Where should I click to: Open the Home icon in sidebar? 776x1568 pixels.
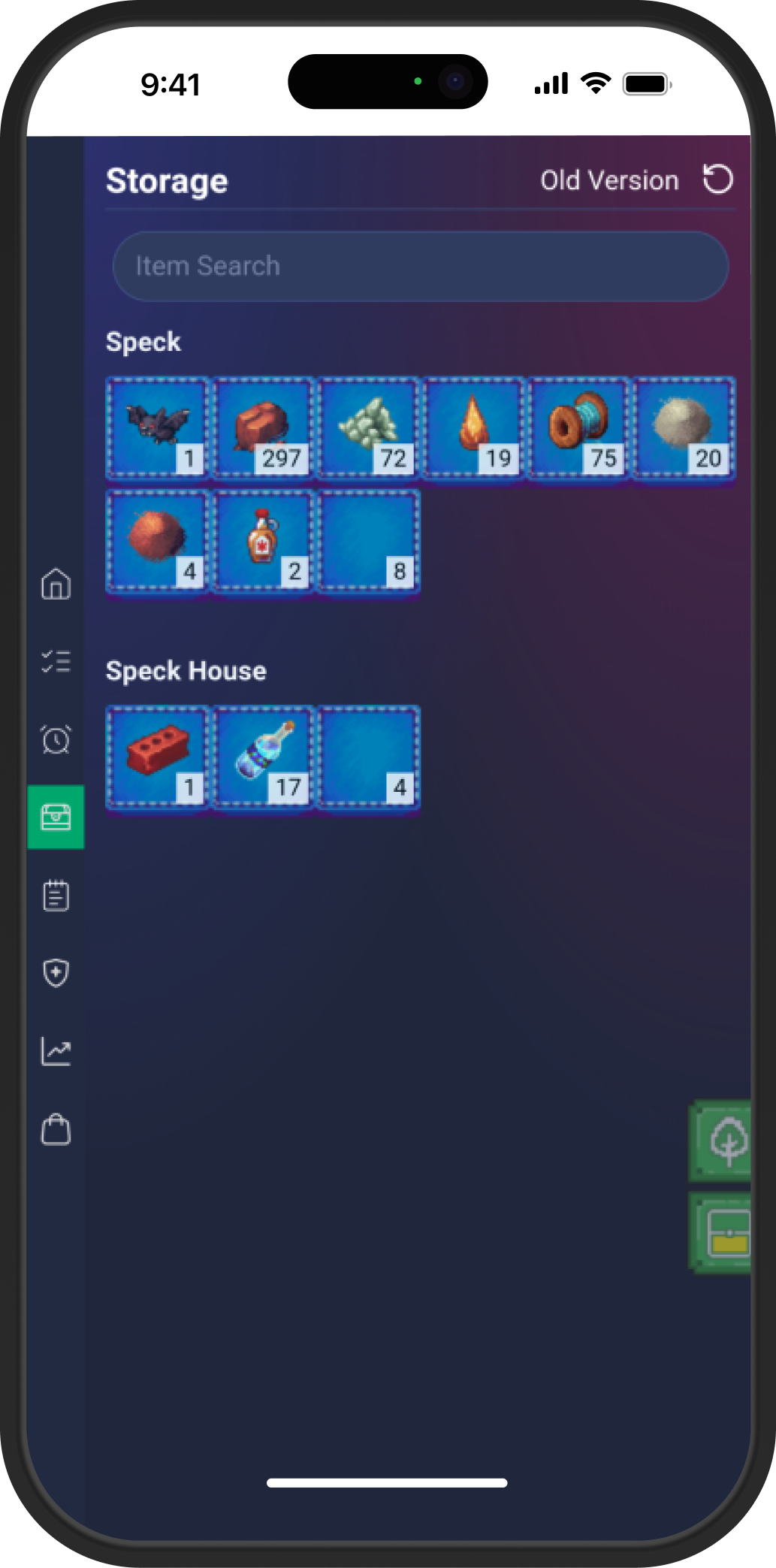(56, 584)
